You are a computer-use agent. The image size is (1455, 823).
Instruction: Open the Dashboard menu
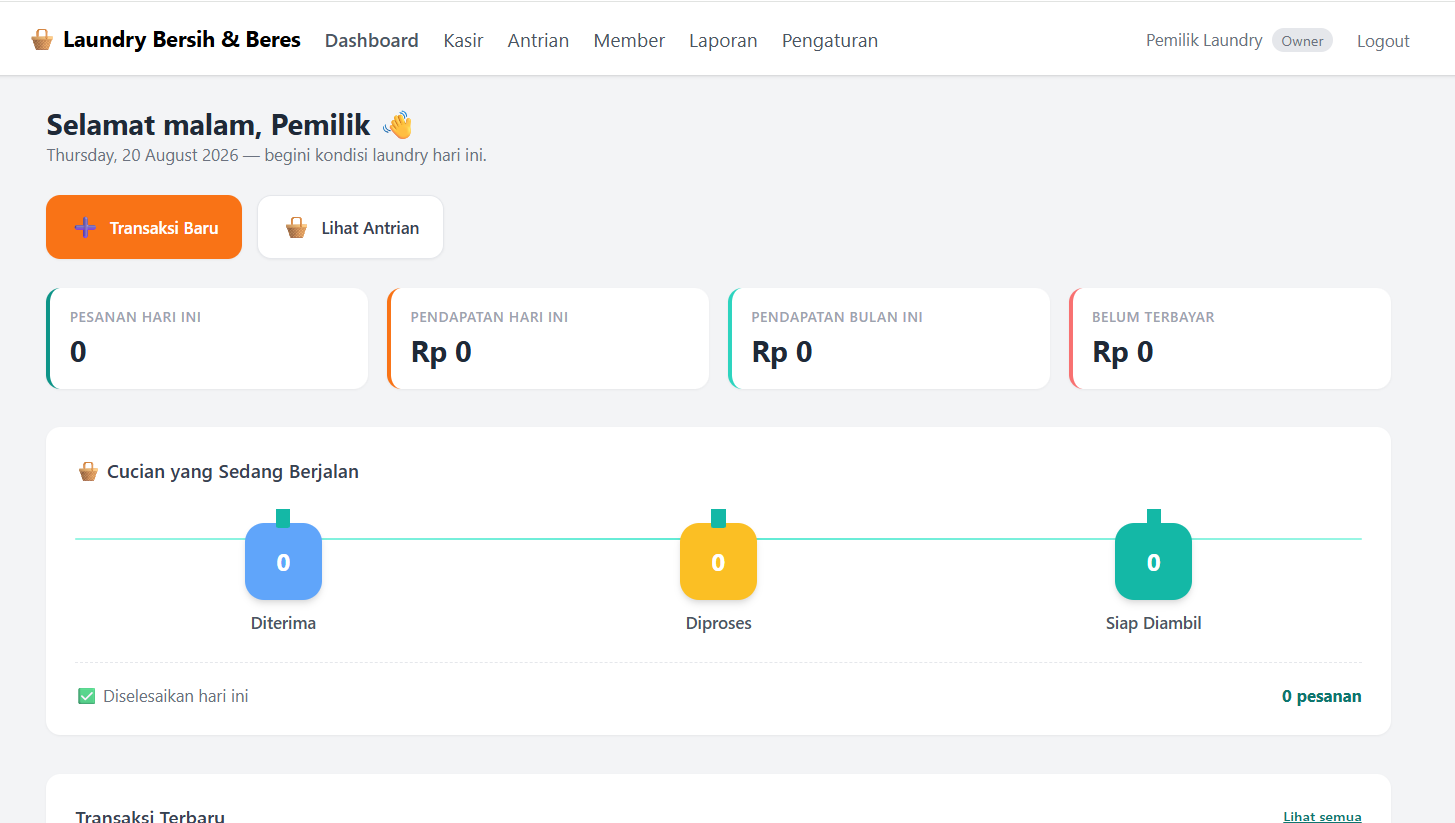point(372,41)
